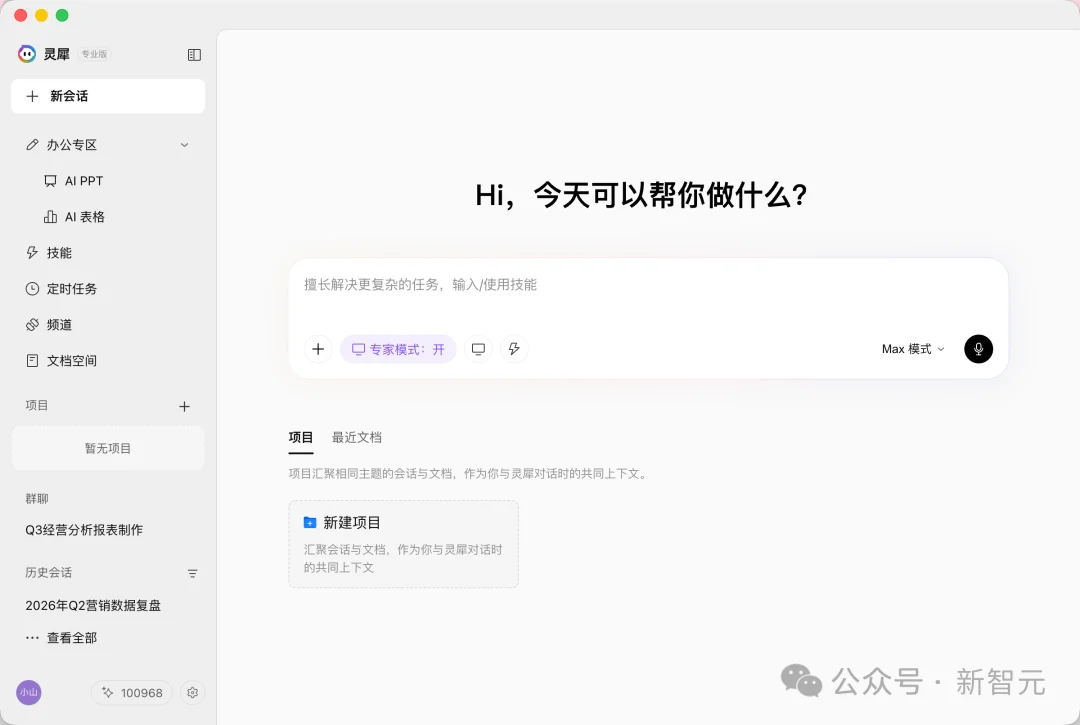The width and height of the screenshot is (1080, 725).
Task: Click the AI 表格 chart icon
Action: (50, 217)
